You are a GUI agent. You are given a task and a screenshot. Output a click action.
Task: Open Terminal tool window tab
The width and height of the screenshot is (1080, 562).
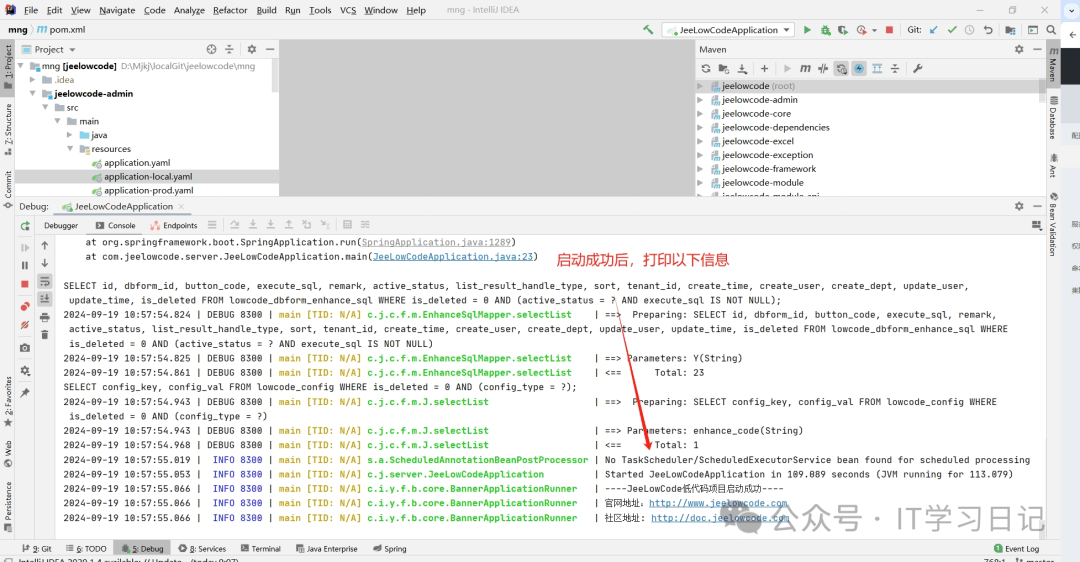point(260,549)
